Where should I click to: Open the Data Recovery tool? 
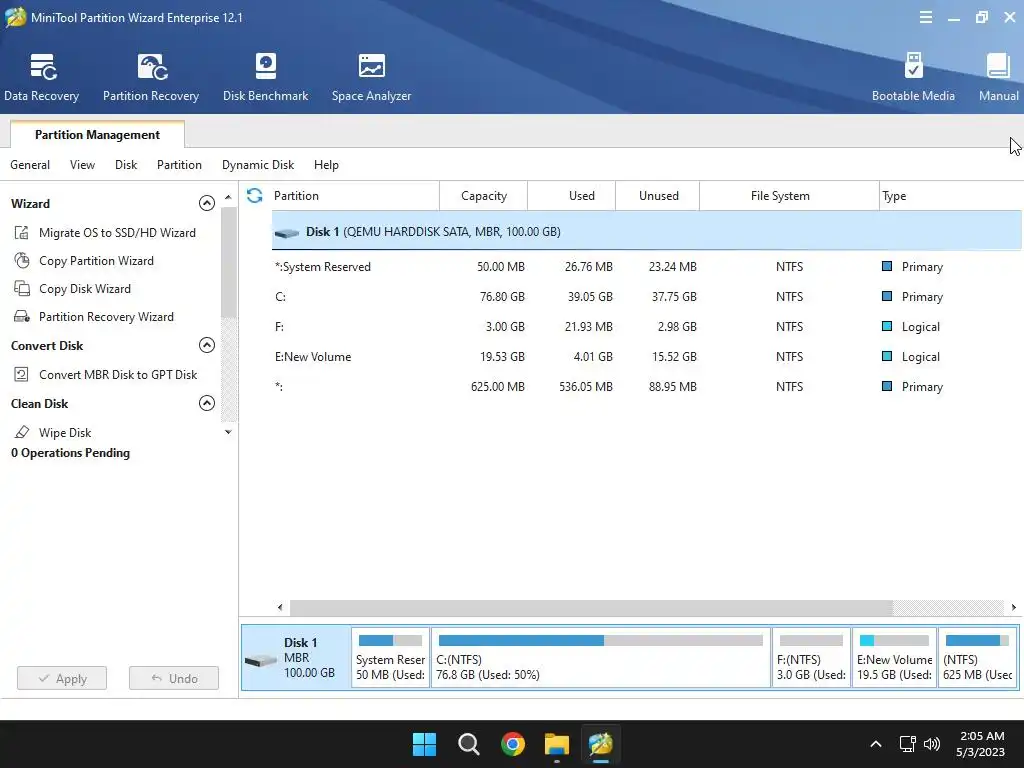click(42, 78)
